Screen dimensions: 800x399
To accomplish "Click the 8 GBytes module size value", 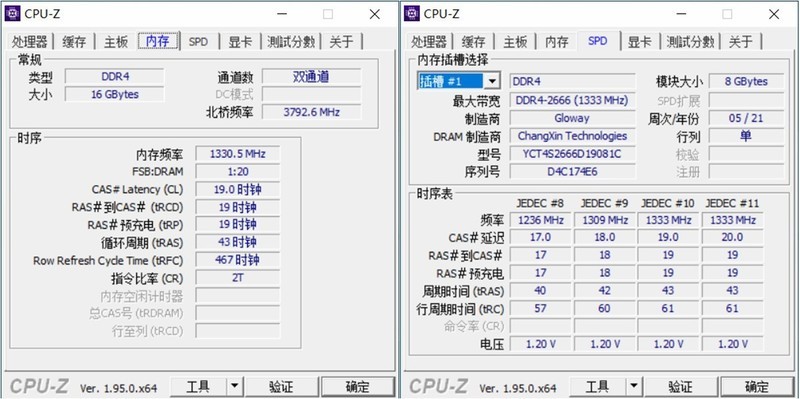I will (746, 81).
